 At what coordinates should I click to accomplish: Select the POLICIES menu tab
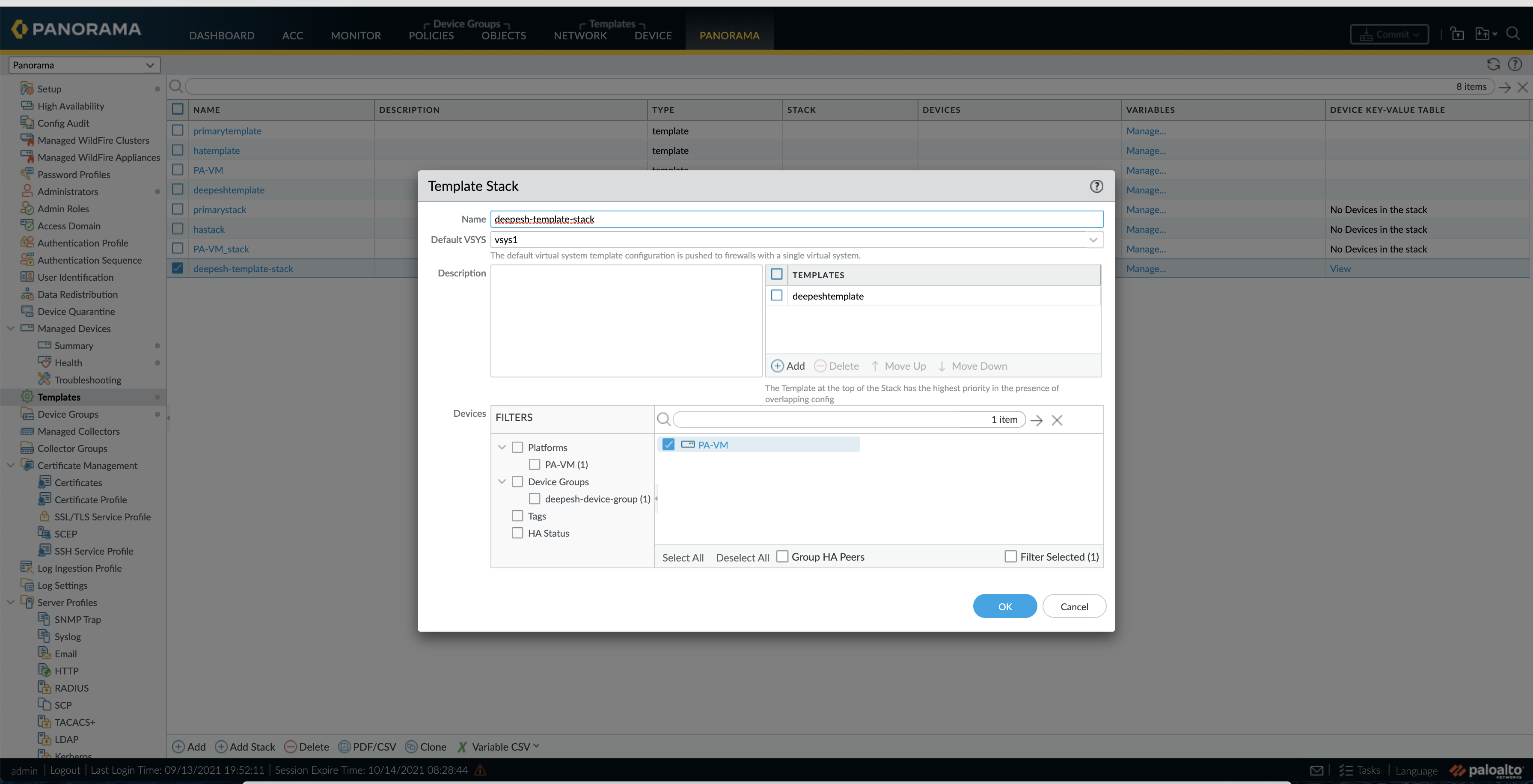point(430,34)
